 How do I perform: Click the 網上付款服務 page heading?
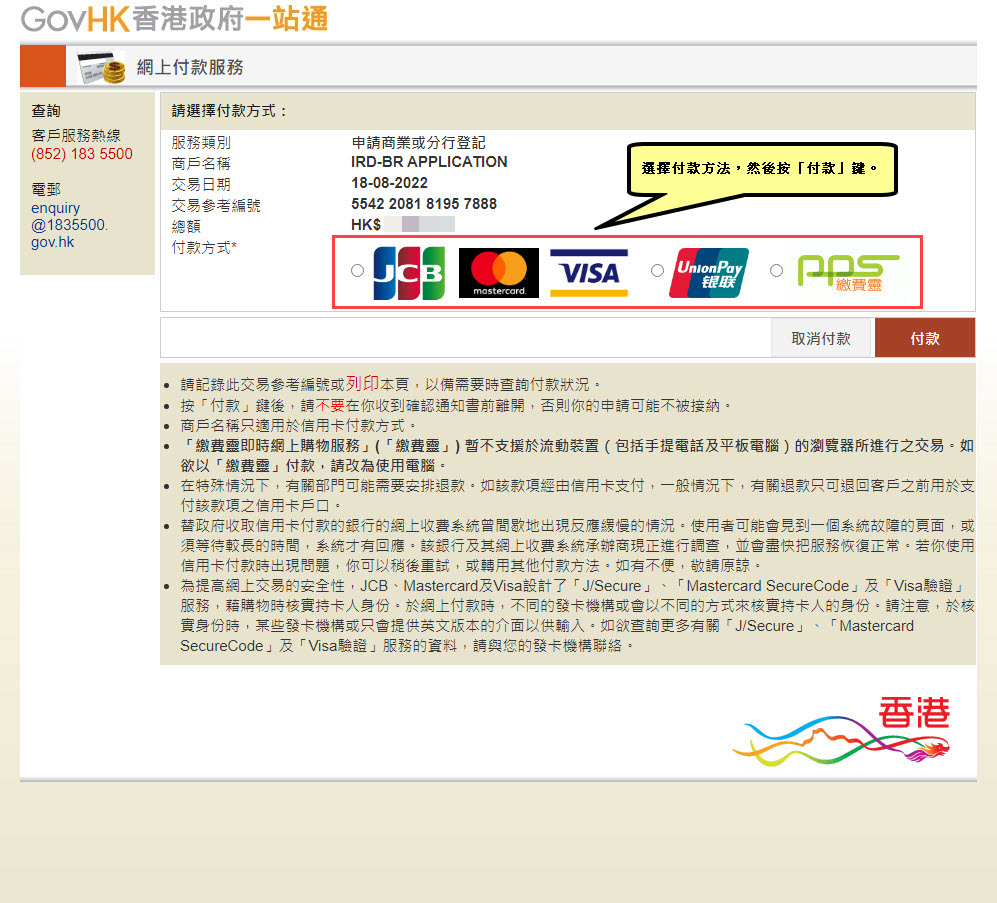point(190,67)
